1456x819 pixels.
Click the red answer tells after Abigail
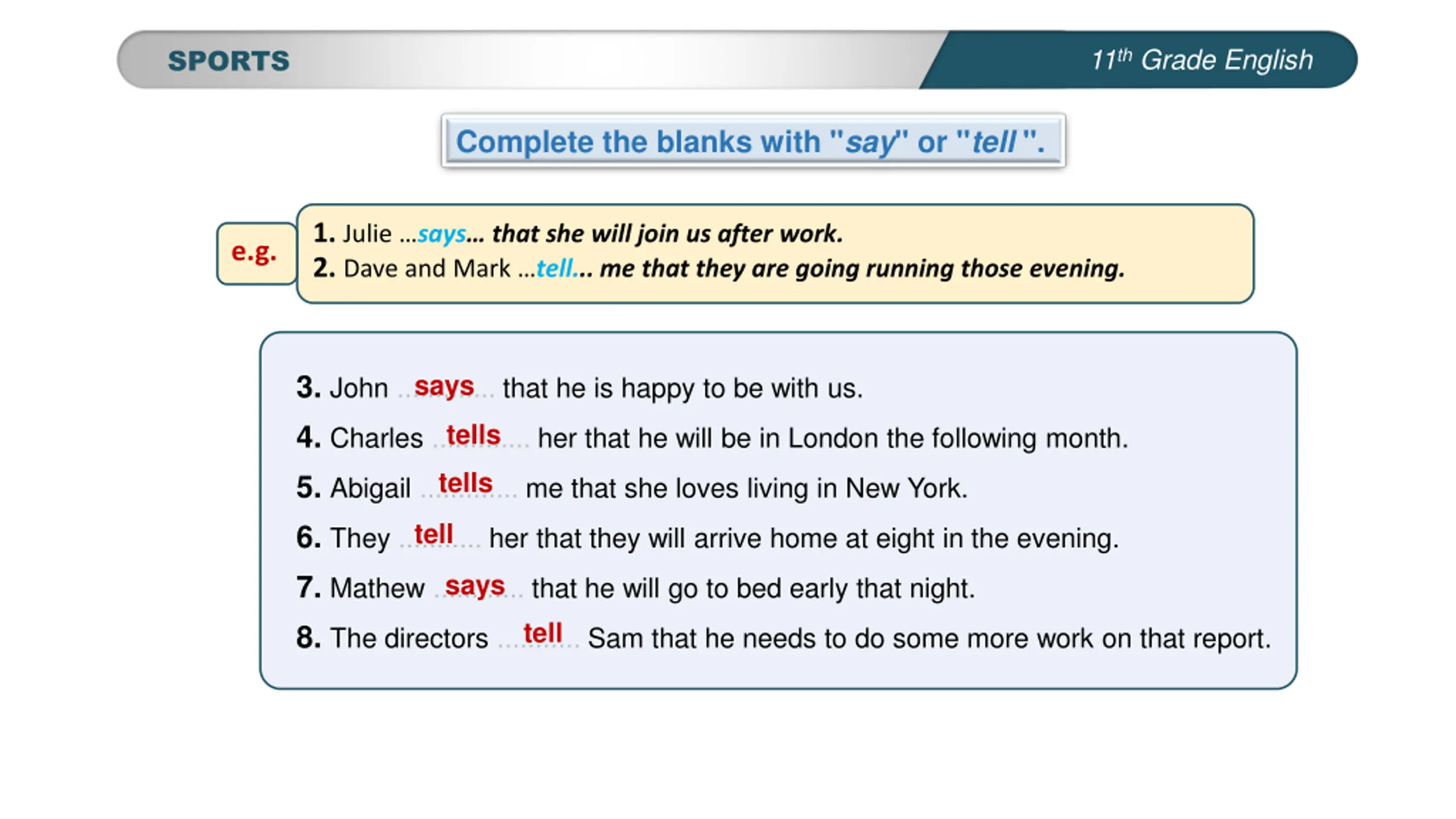(x=465, y=483)
